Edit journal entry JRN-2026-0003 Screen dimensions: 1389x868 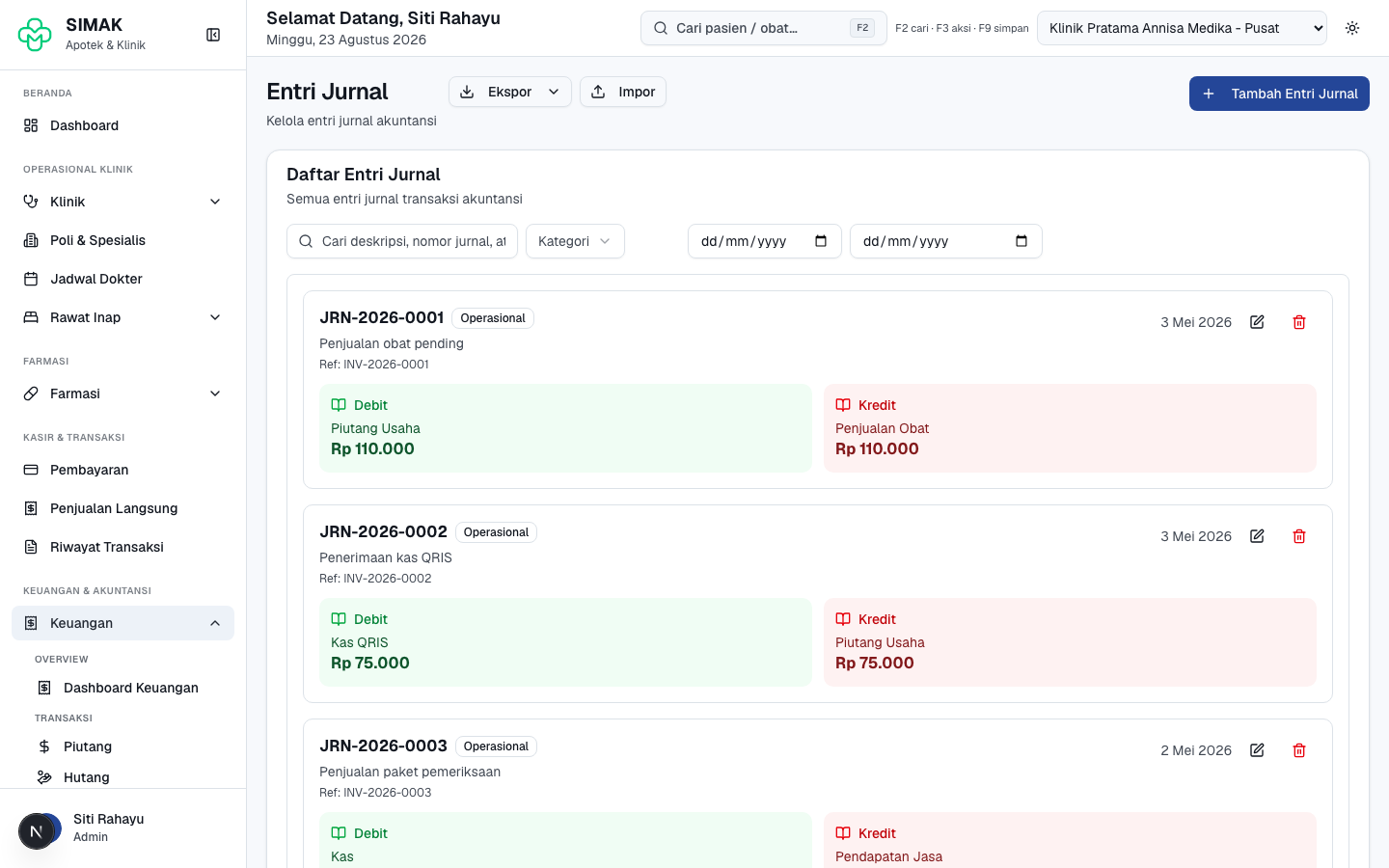pyautogui.click(x=1257, y=750)
